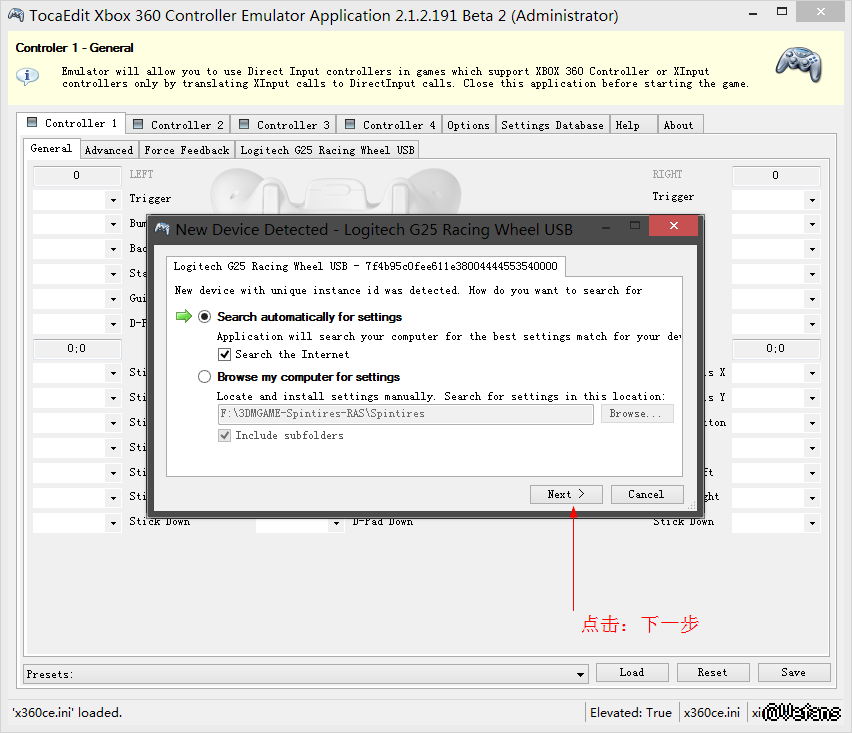Open the About tab
This screenshot has height=733, width=852.
click(x=679, y=125)
